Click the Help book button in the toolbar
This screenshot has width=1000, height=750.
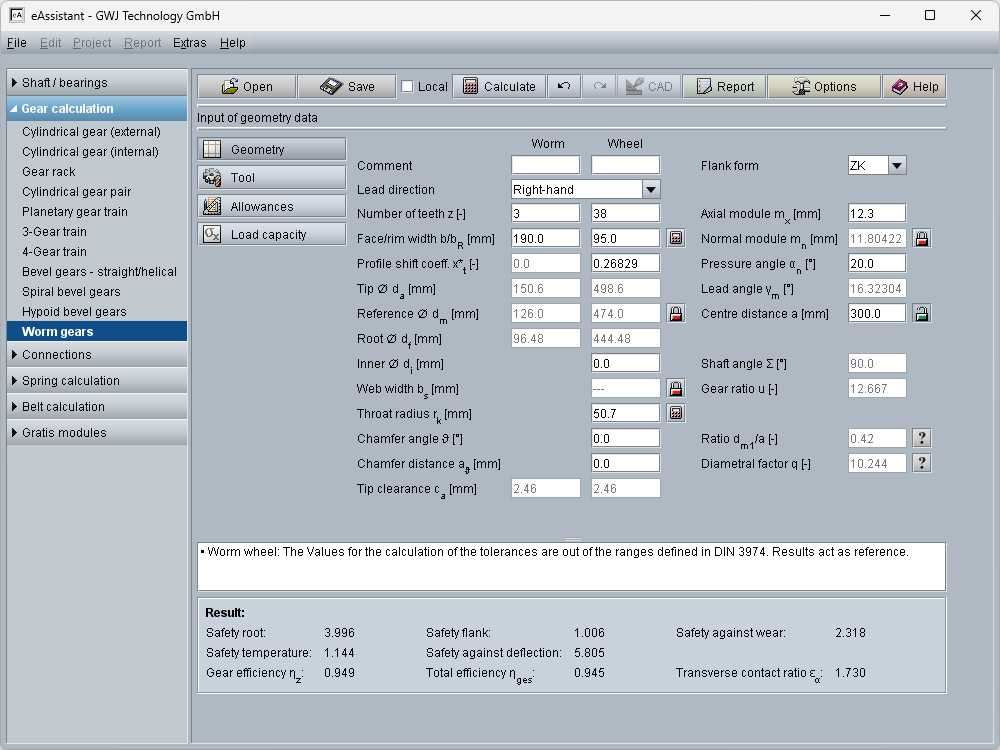pos(914,87)
